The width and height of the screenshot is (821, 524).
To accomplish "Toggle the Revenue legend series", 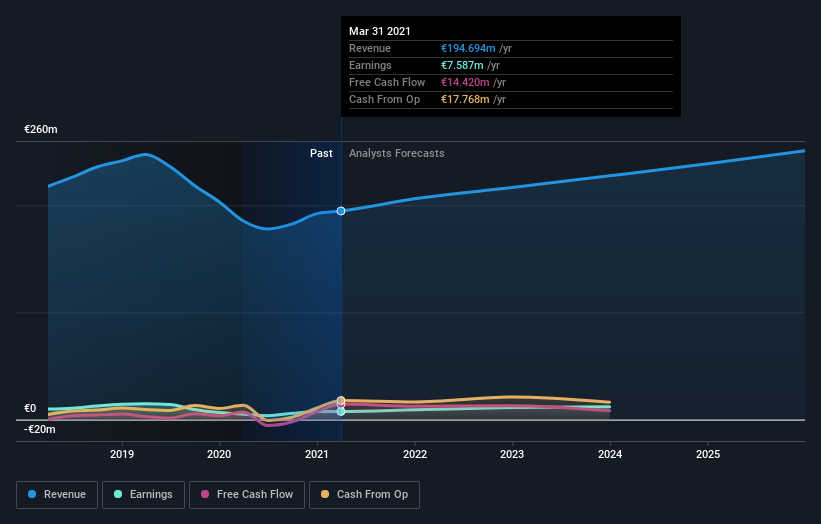I will [57, 495].
